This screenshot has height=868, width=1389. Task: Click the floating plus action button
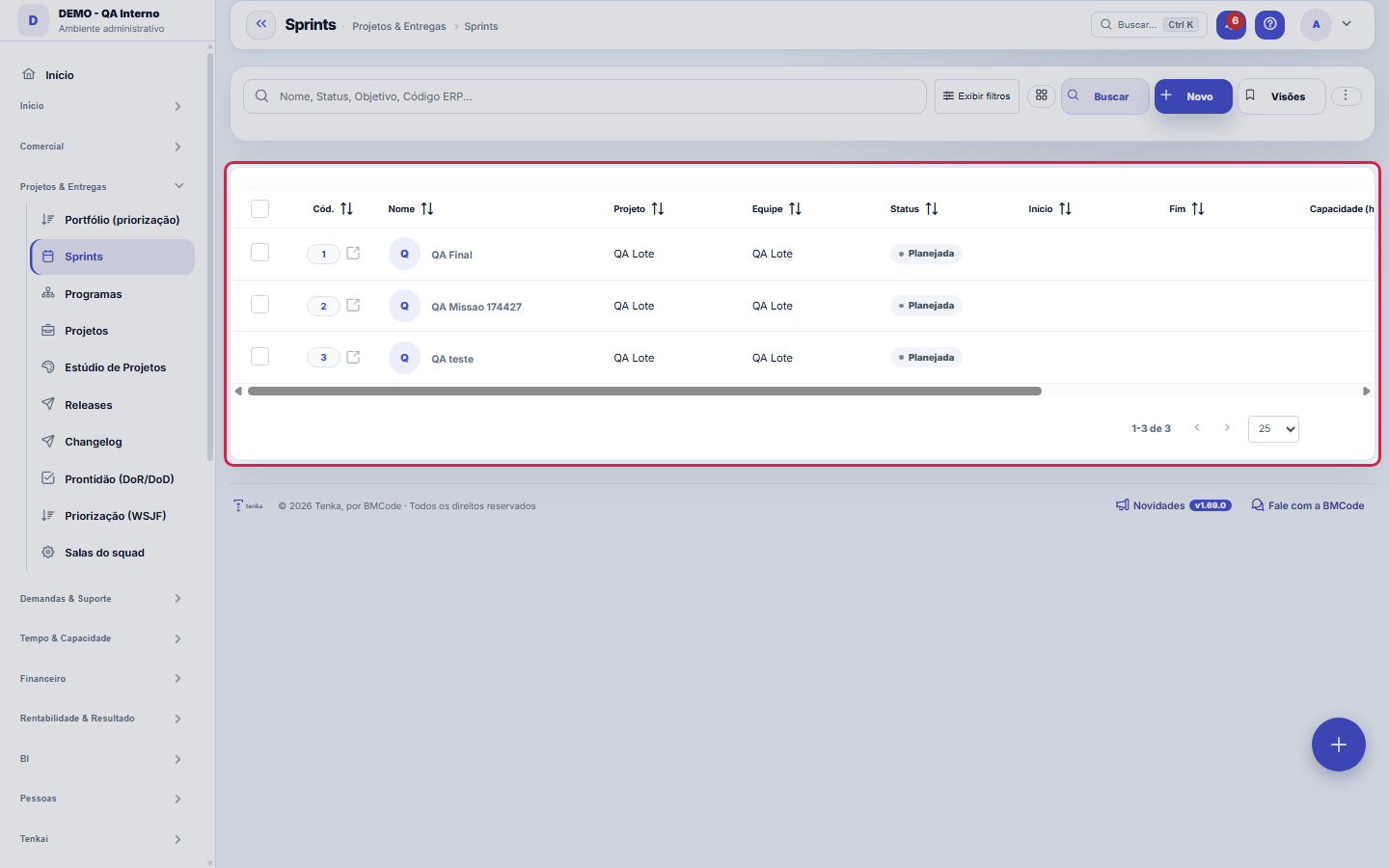click(1339, 745)
